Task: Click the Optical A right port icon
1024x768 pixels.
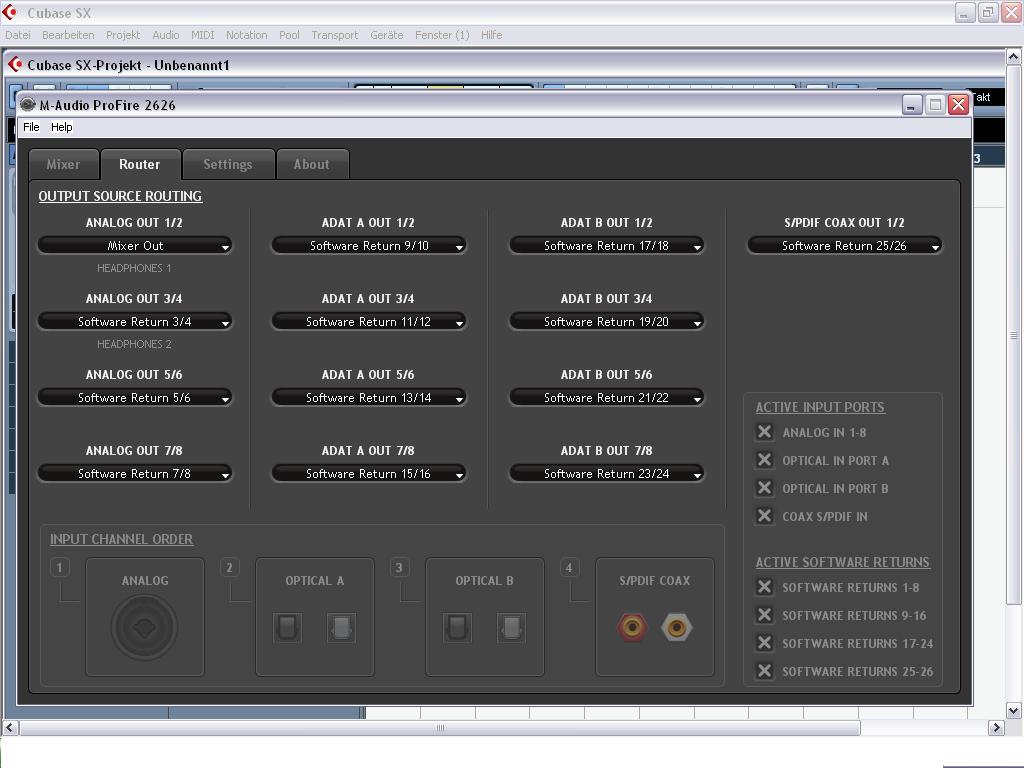Action: point(341,628)
